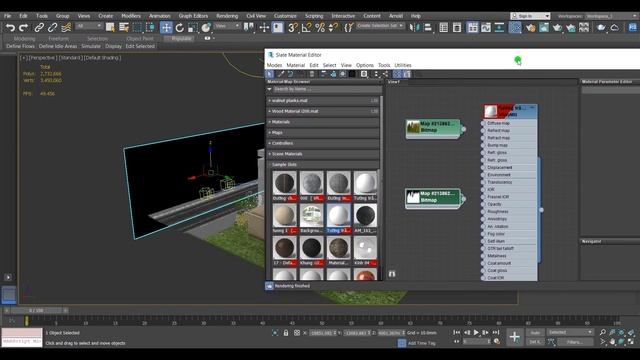This screenshot has height=360, width=640.
Task: Choose Pick Material from Object eyedropper
Action: point(280,74)
